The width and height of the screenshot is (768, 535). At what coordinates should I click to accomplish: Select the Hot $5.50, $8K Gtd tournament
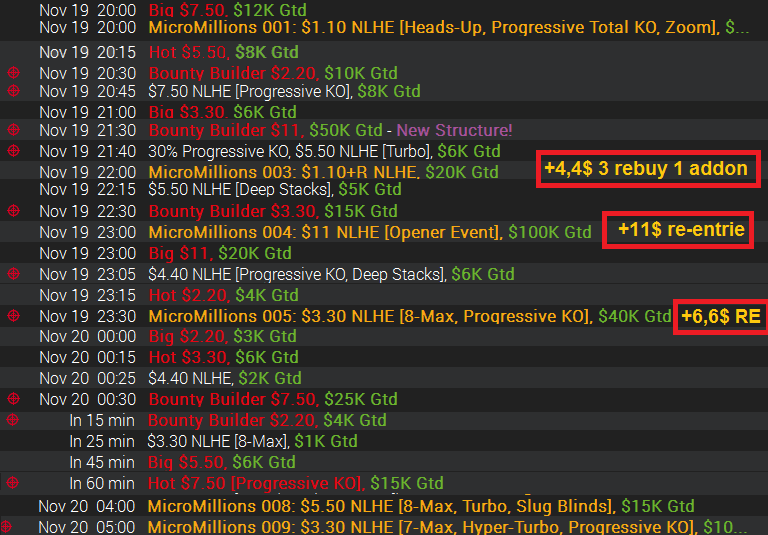(384, 52)
